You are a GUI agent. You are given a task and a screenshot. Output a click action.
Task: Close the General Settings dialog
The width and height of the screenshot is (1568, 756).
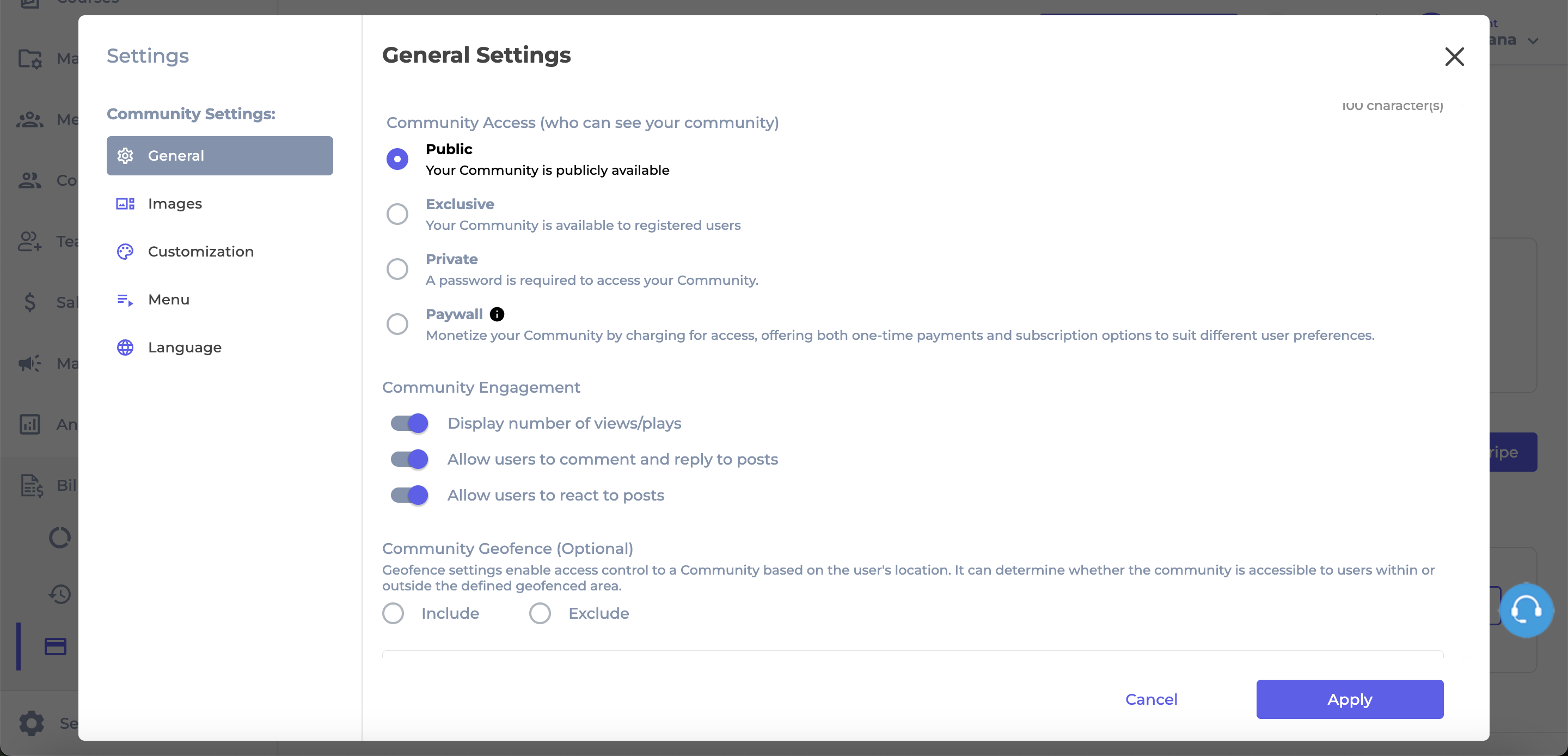(x=1454, y=57)
